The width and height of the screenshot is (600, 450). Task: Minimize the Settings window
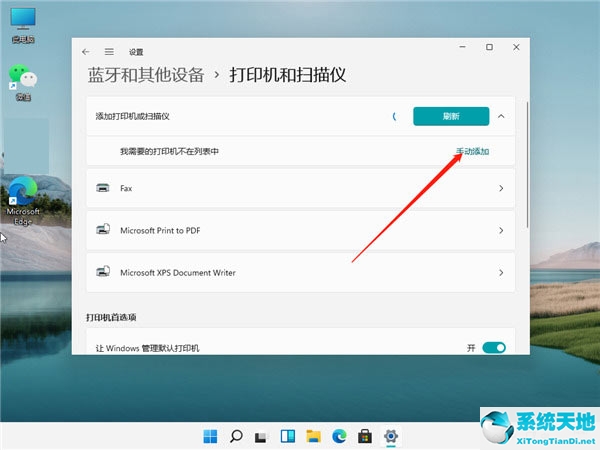click(x=462, y=47)
